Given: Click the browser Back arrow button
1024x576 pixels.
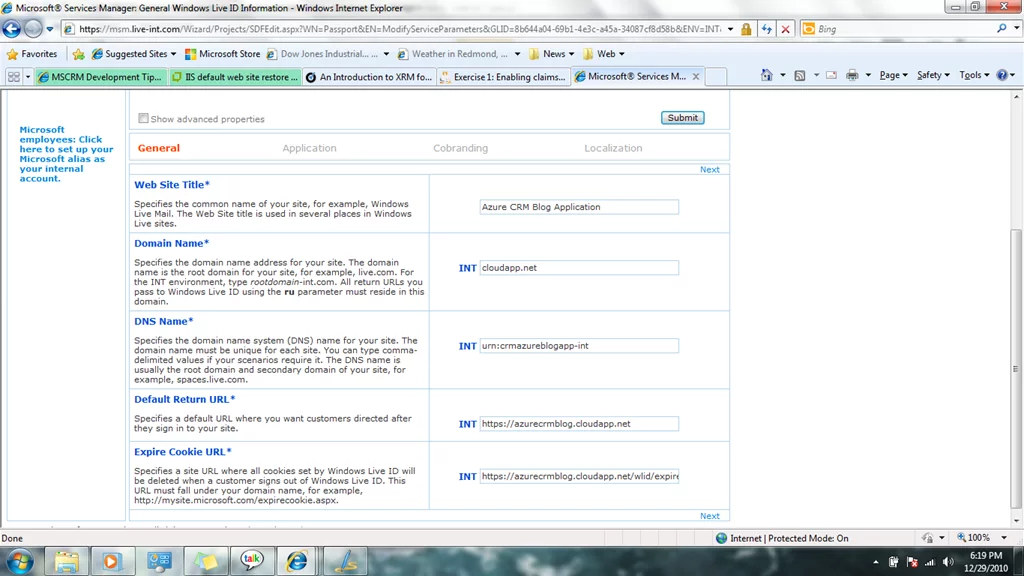Looking at the screenshot, I should (11, 29).
